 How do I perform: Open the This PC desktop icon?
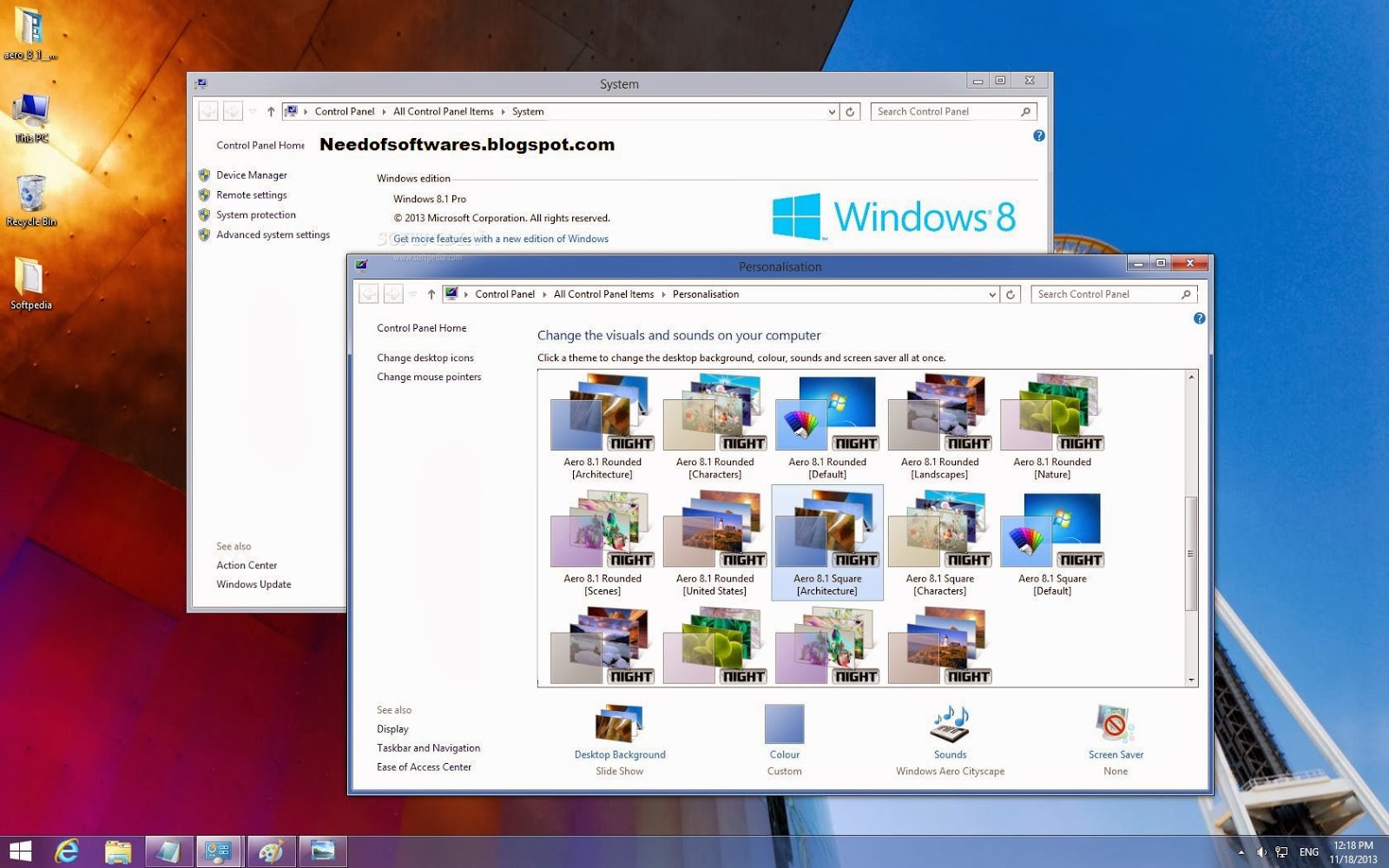coord(31,119)
